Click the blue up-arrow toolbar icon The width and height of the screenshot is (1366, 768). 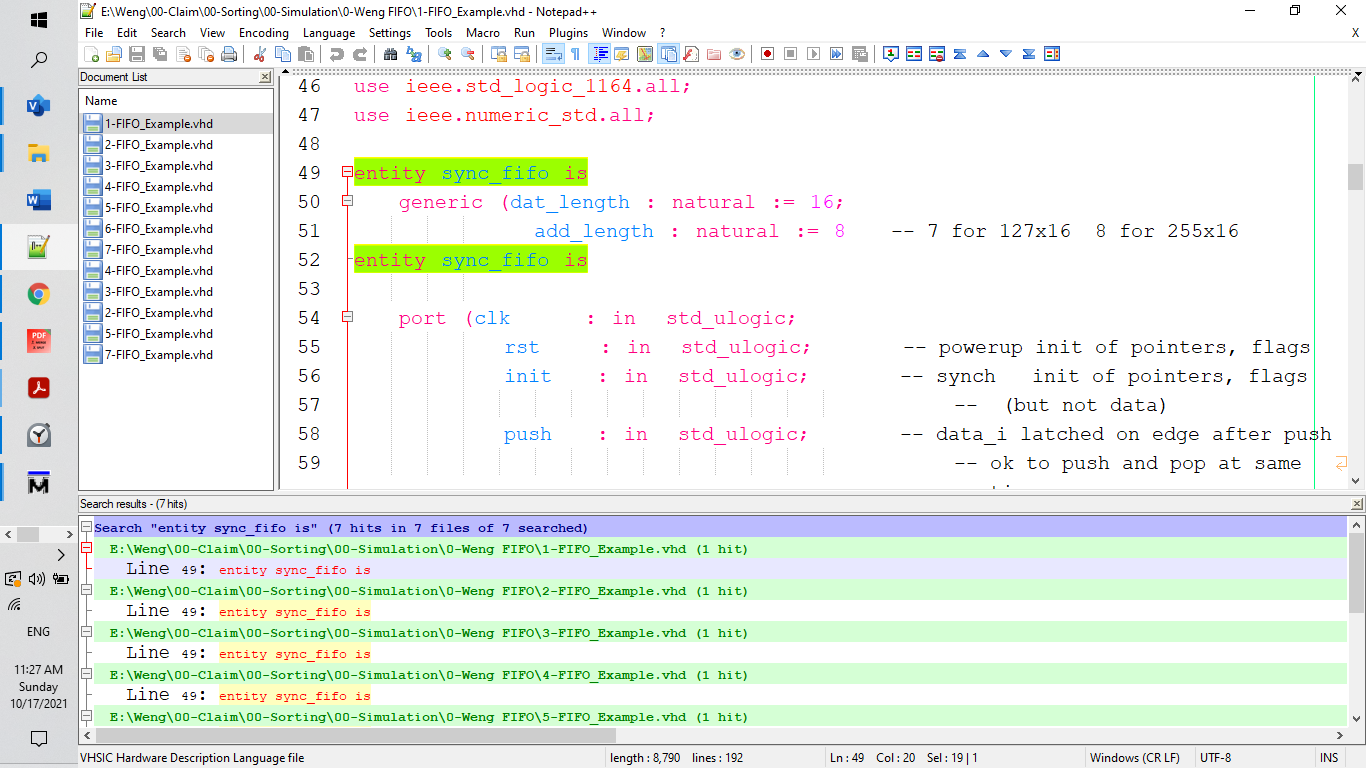tap(983, 54)
